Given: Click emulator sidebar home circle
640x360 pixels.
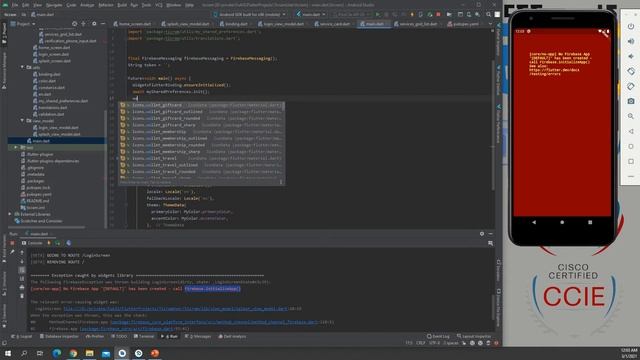Looking at the screenshot, I should 631,146.
